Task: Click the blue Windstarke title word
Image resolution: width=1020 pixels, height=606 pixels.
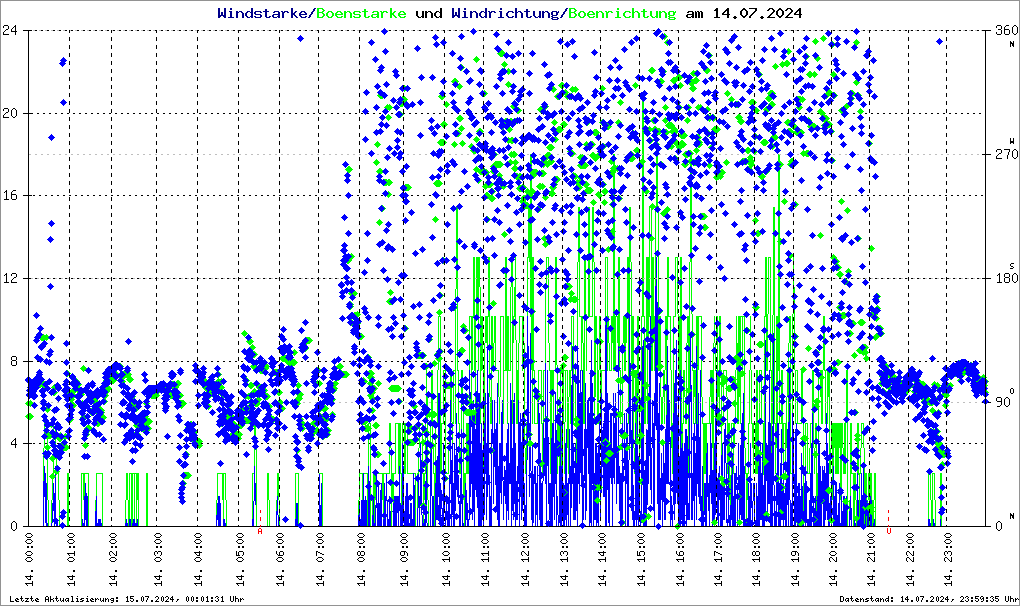Action: pos(264,13)
